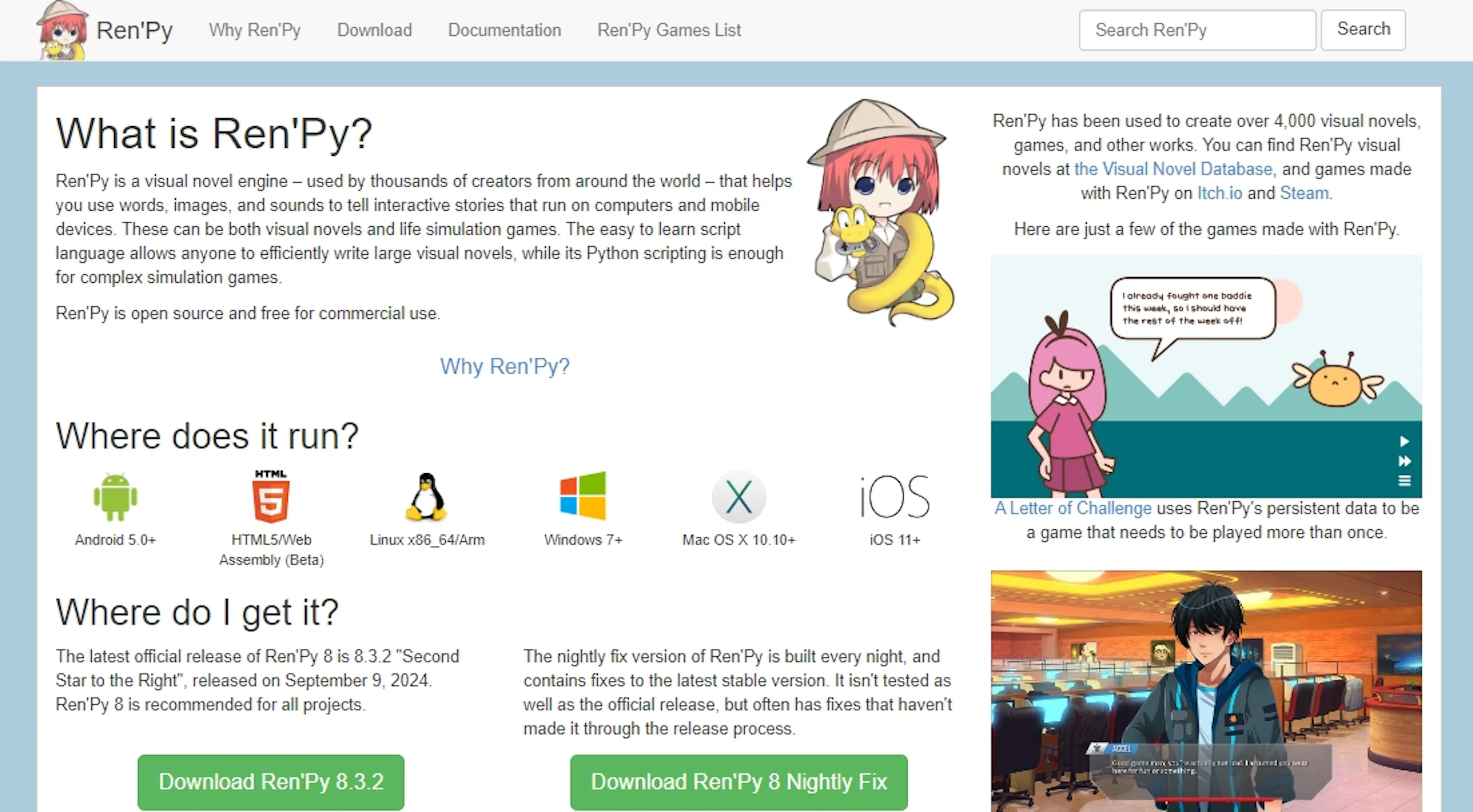Click the pink-haired girl game screenshot

[x=1206, y=376]
